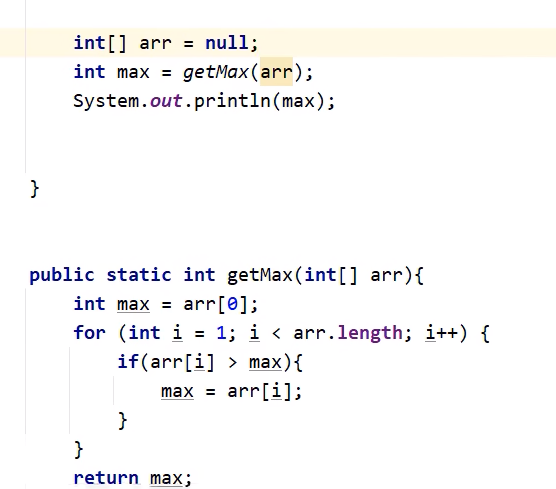Click the 'null' keyword in arr declaration
Image resolution: width=556 pixels, height=489 pixels.
(227, 43)
